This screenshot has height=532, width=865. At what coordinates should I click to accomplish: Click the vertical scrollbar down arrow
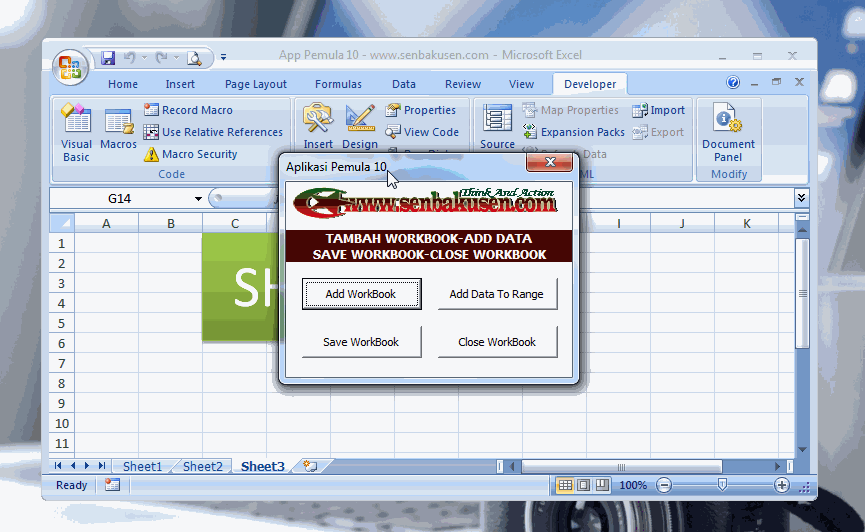point(802,450)
